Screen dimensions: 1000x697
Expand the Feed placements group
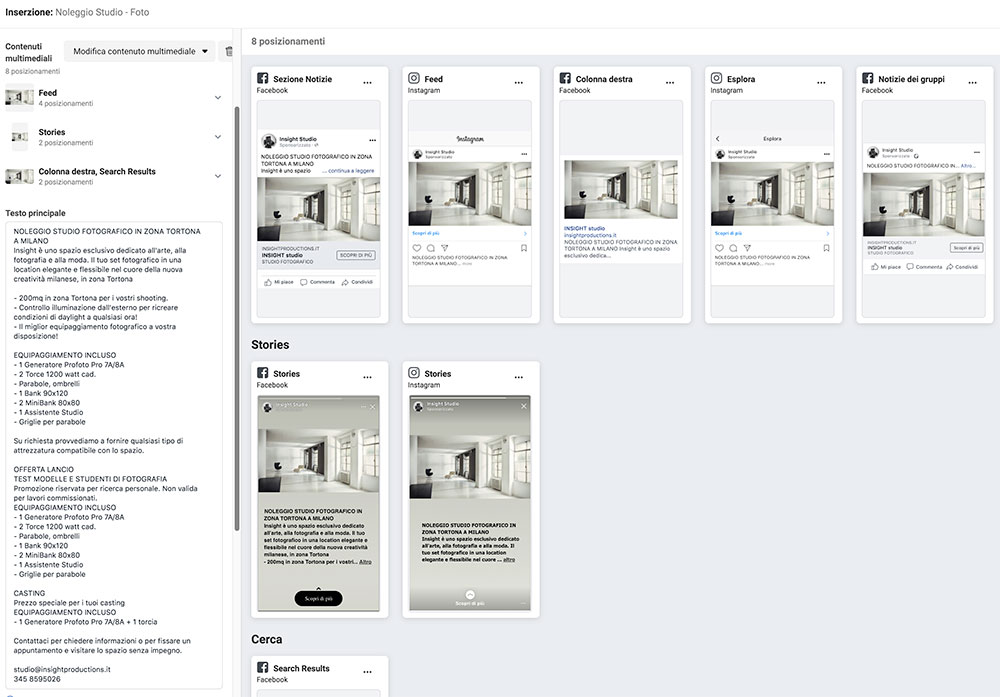coord(218,97)
